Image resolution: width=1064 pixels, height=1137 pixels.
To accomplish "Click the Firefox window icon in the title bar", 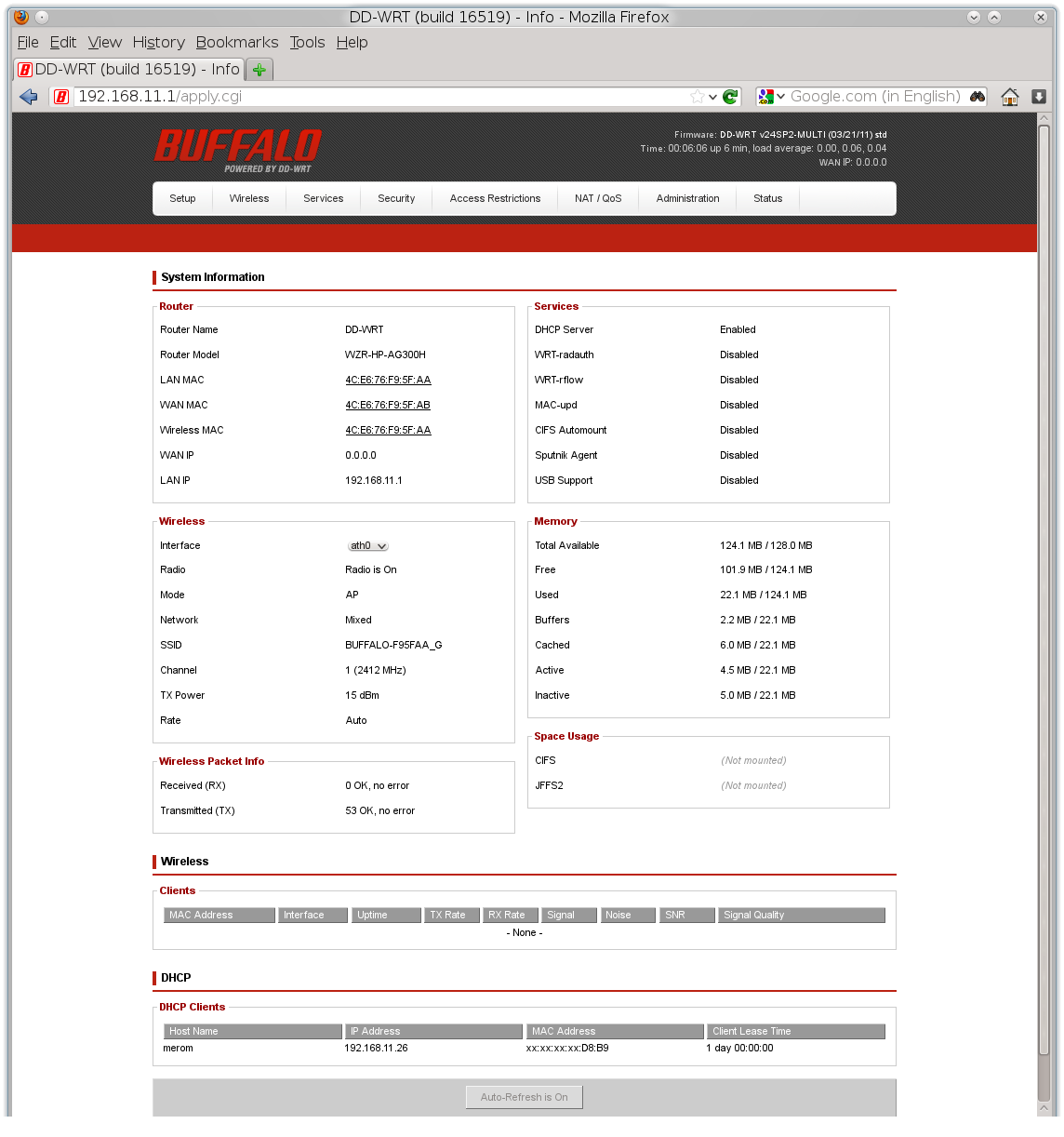I will (x=21, y=17).
